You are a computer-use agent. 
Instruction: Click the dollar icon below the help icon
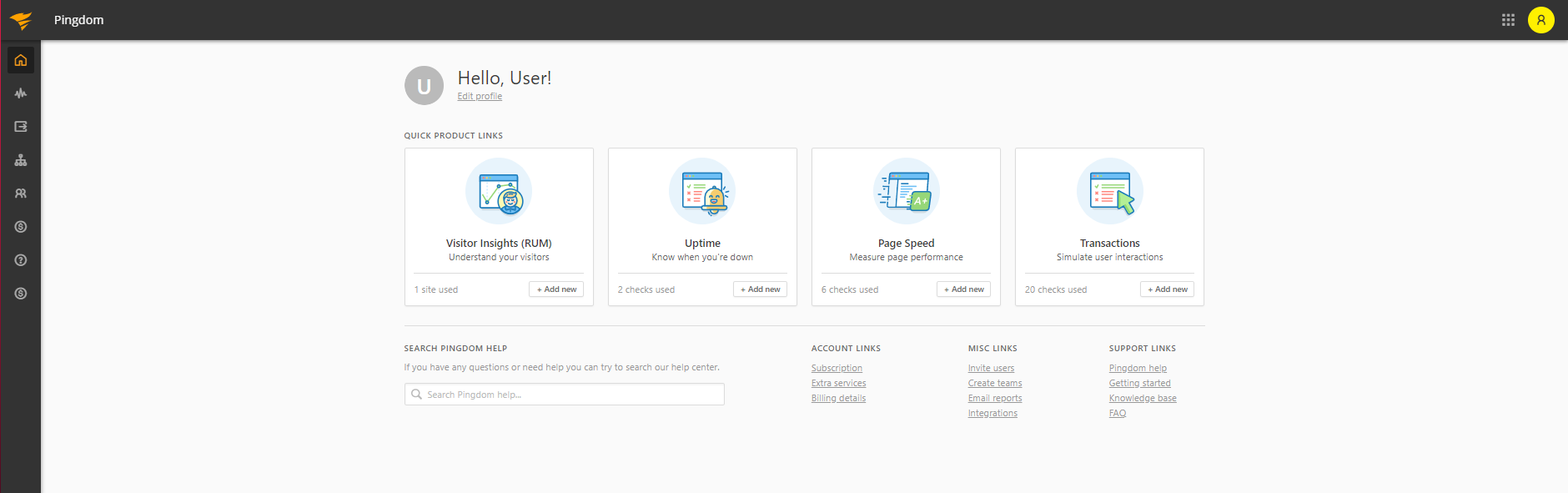(21, 294)
